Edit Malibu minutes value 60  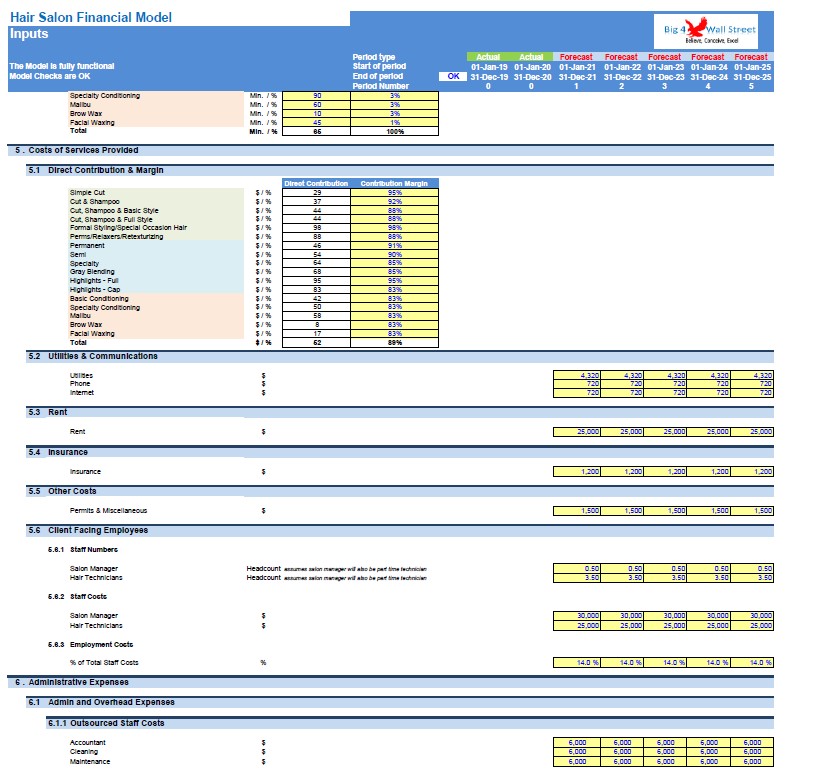pos(316,105)
